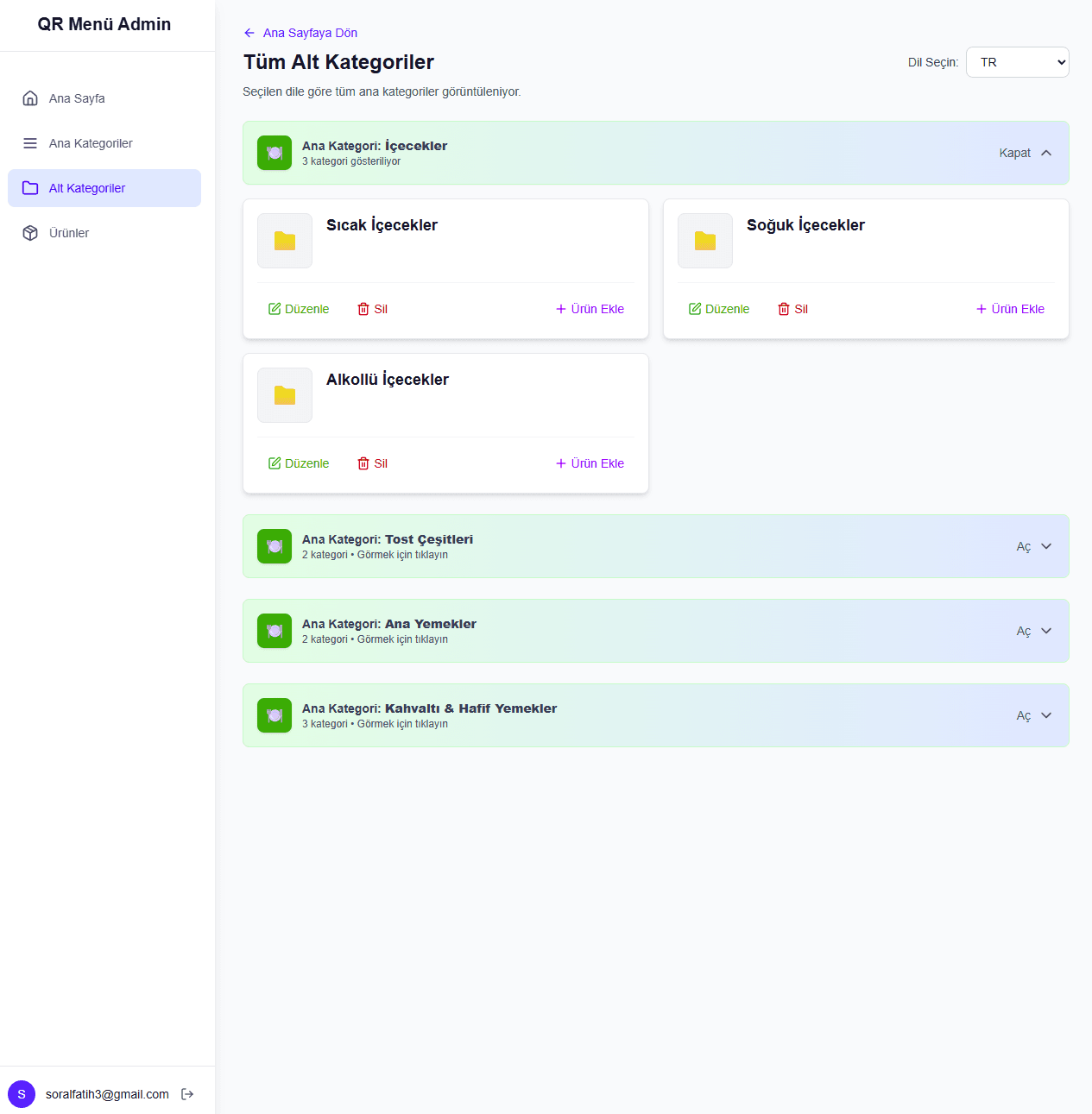Viewport: 1092px width, 1114px height.
Task: Expand the Ana Yemekler category
Action: (x=1033, y=631)
